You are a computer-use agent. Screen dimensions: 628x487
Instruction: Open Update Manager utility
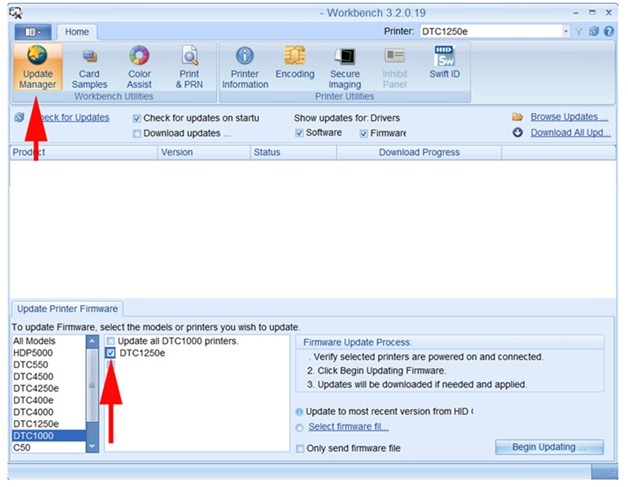click(37, 66)
